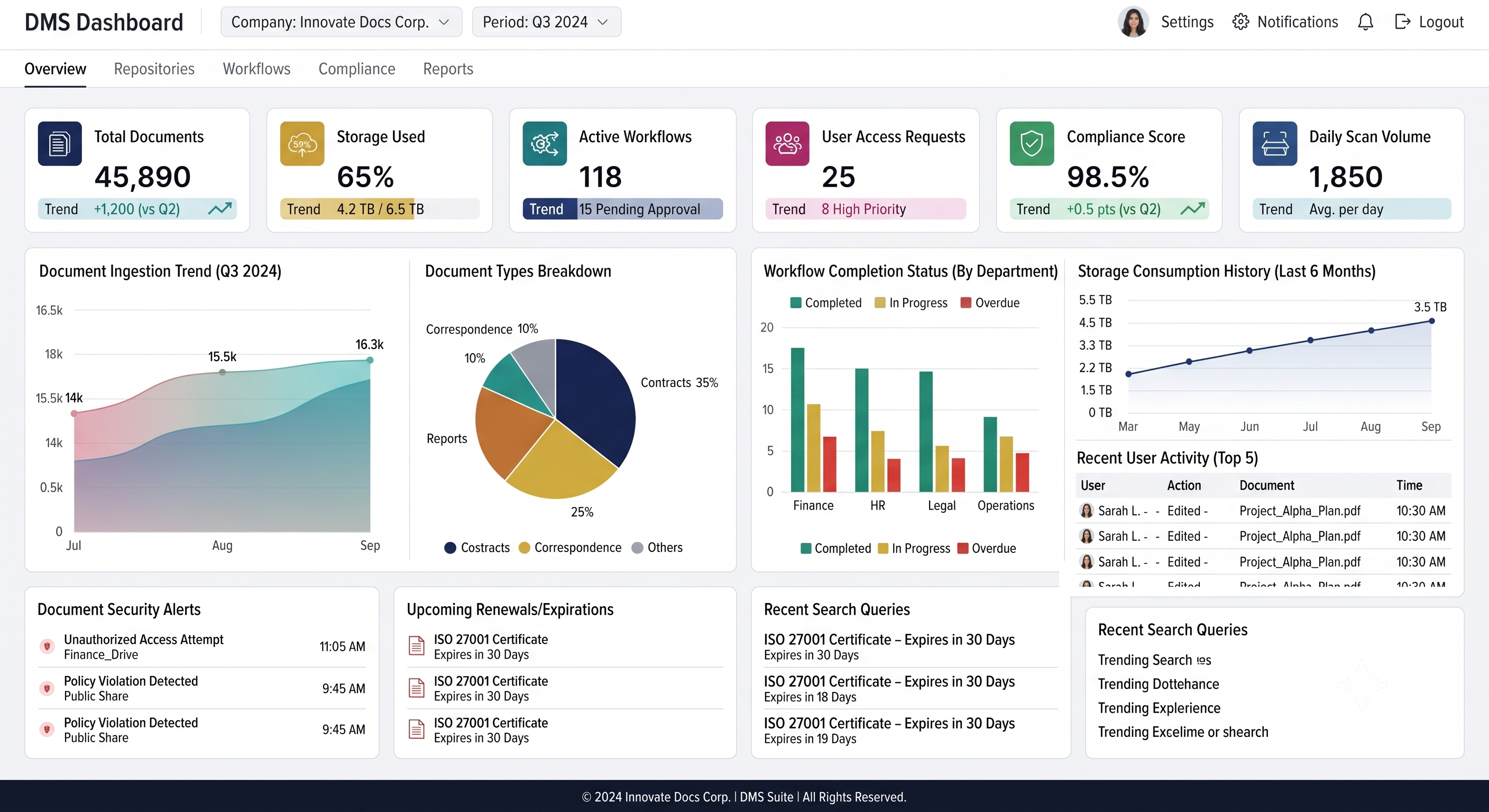Toggle Completed legend swatch below bar chart
Image resolution: width=1489 pixels, height=812 pixels.
click(x=806, y=548)
